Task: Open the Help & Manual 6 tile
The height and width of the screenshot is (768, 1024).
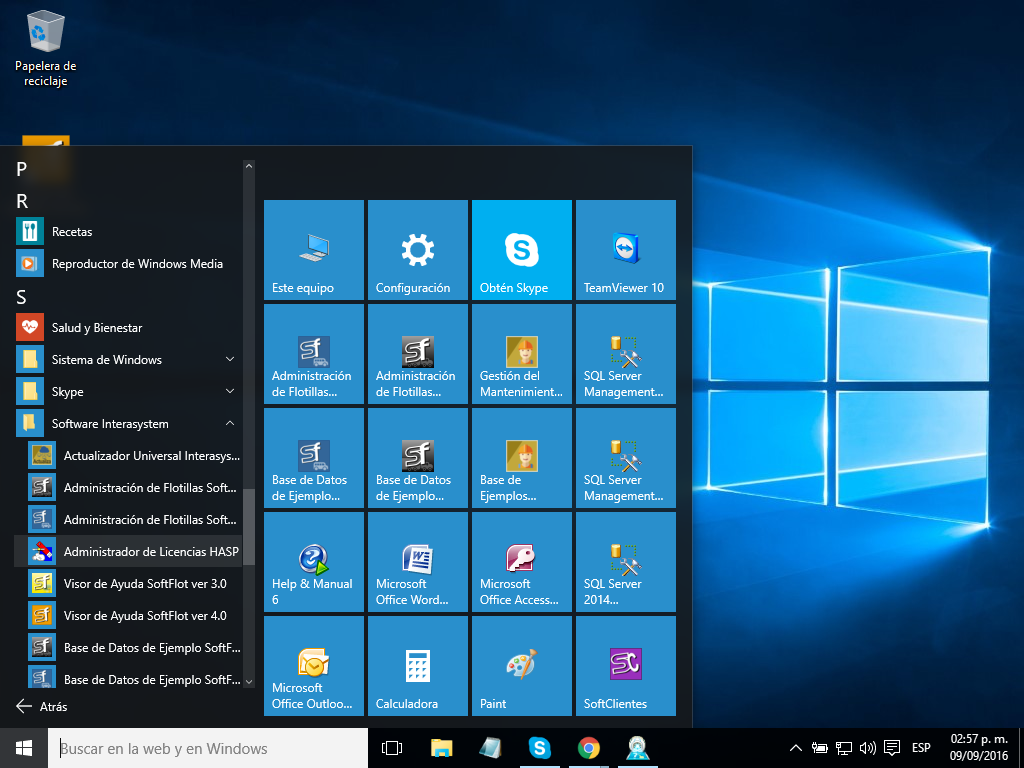Action: pos(313,562)
